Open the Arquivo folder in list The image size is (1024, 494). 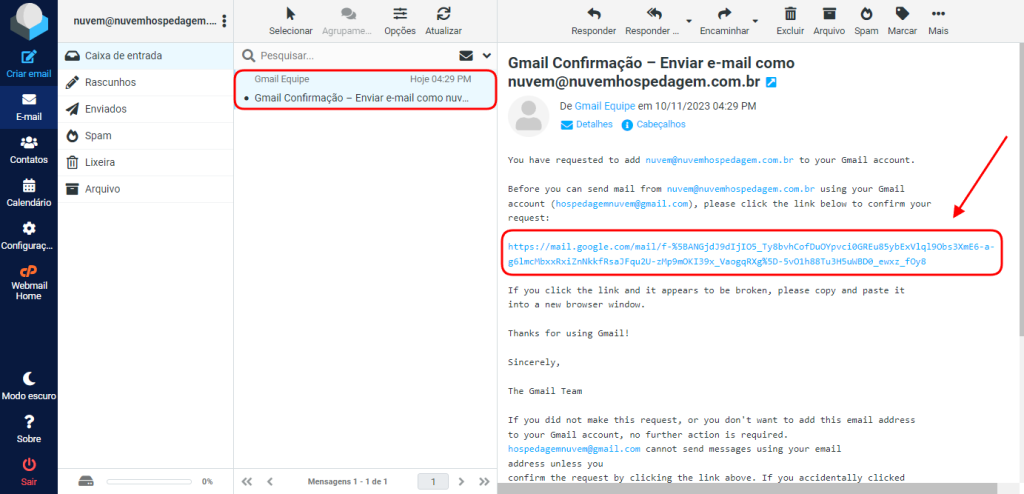click(145, 189)
